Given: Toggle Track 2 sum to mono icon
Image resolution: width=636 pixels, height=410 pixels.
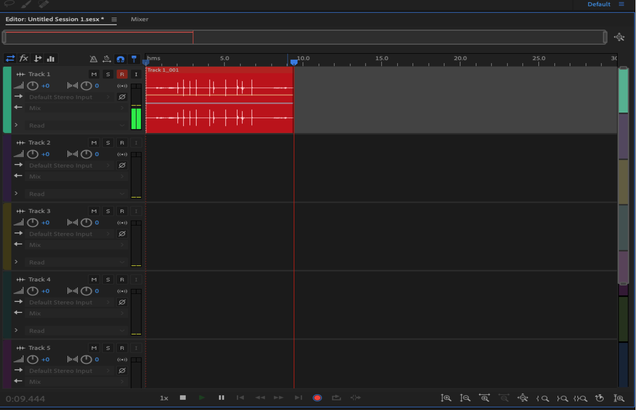Looking at the screenshot, I should click(x=122, y=155).
